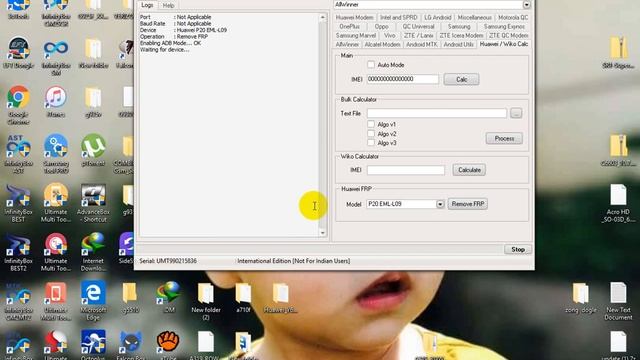Image resolution: width=640 pixels, height=360 pixels.
Task: Launch the Octoplus desktop shortcut
Action: click(93, 345)
